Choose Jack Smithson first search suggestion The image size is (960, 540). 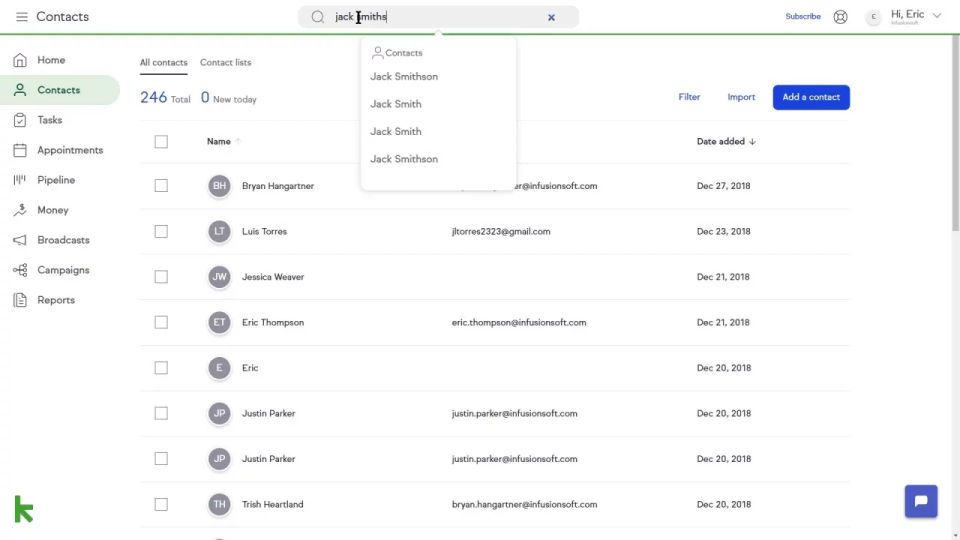click(x=404, y=77)
